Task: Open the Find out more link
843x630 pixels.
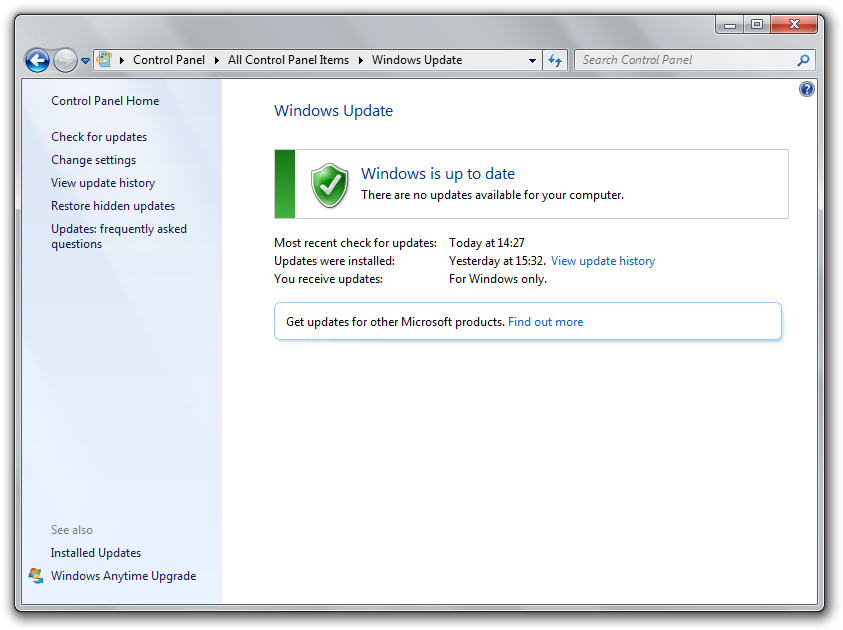Action: tap(545, 322)
